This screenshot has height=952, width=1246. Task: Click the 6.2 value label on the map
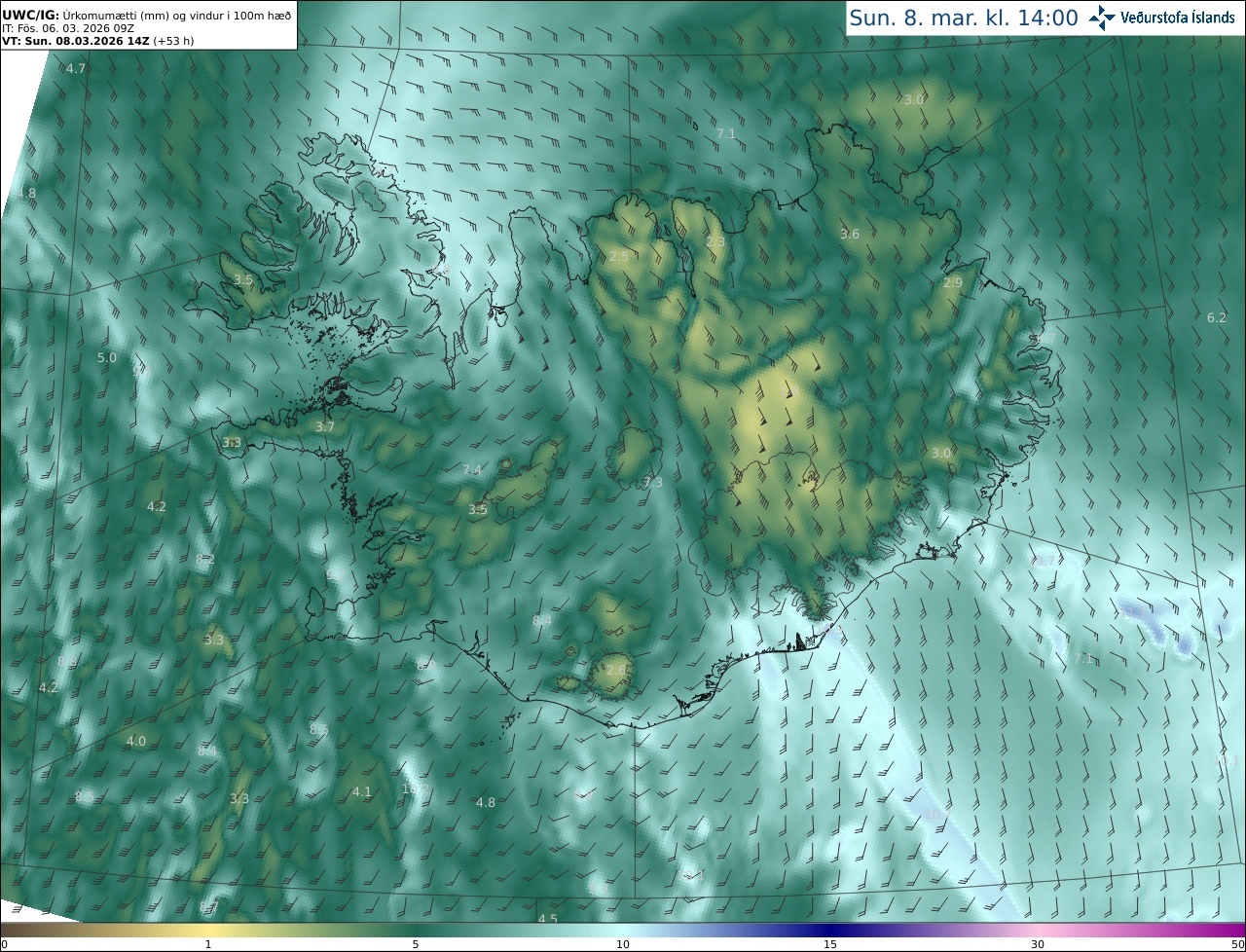click(1217, 318)
